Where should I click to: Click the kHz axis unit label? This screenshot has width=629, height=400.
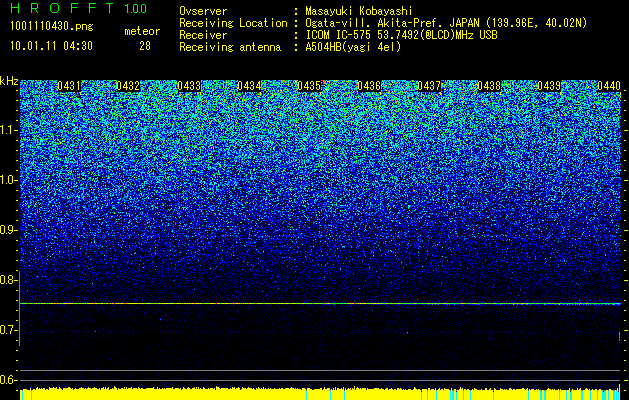coord(9,81)
